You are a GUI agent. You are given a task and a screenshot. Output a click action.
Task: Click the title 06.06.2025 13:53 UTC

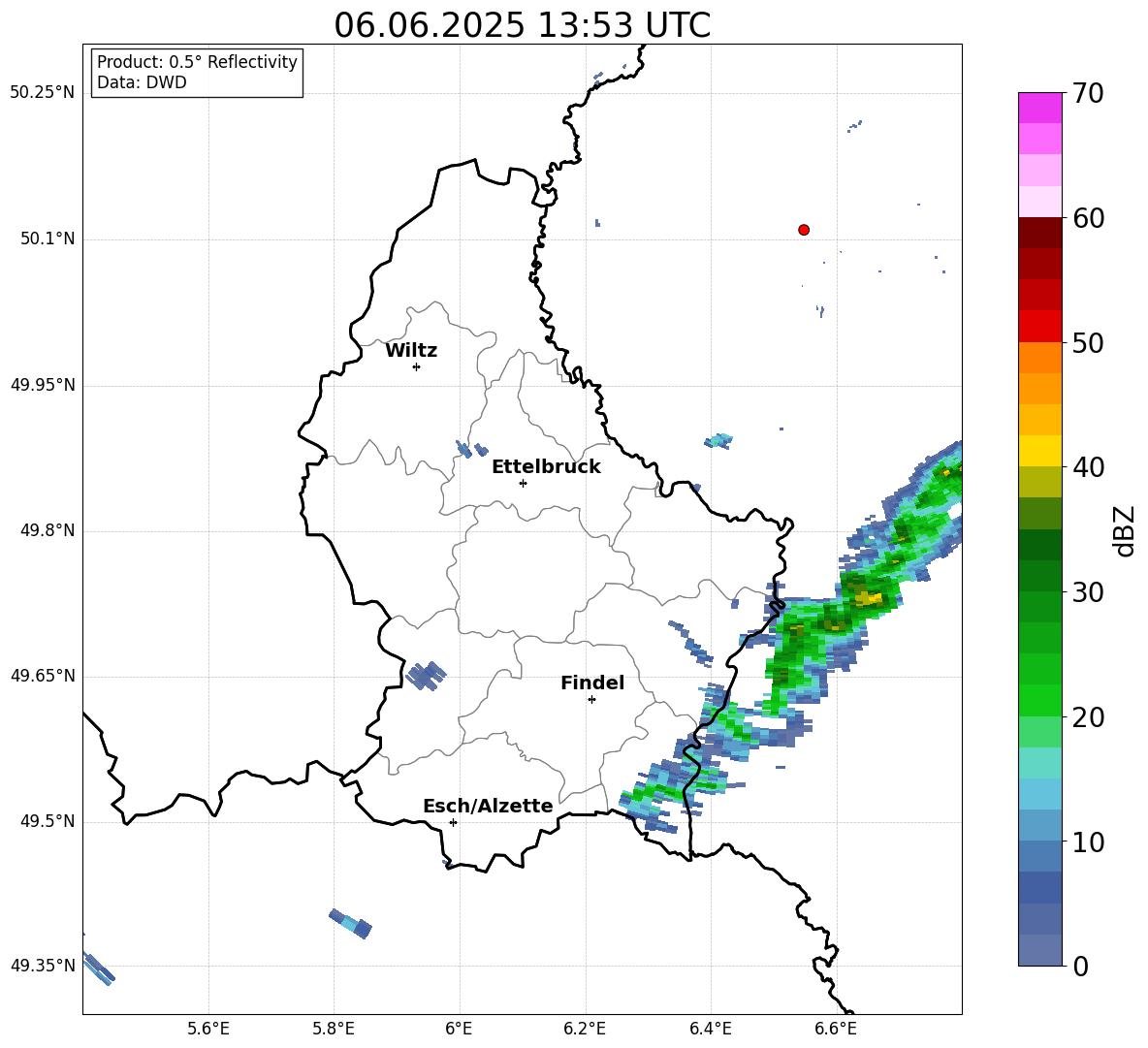pyautogui.click(x=522, y=25)
